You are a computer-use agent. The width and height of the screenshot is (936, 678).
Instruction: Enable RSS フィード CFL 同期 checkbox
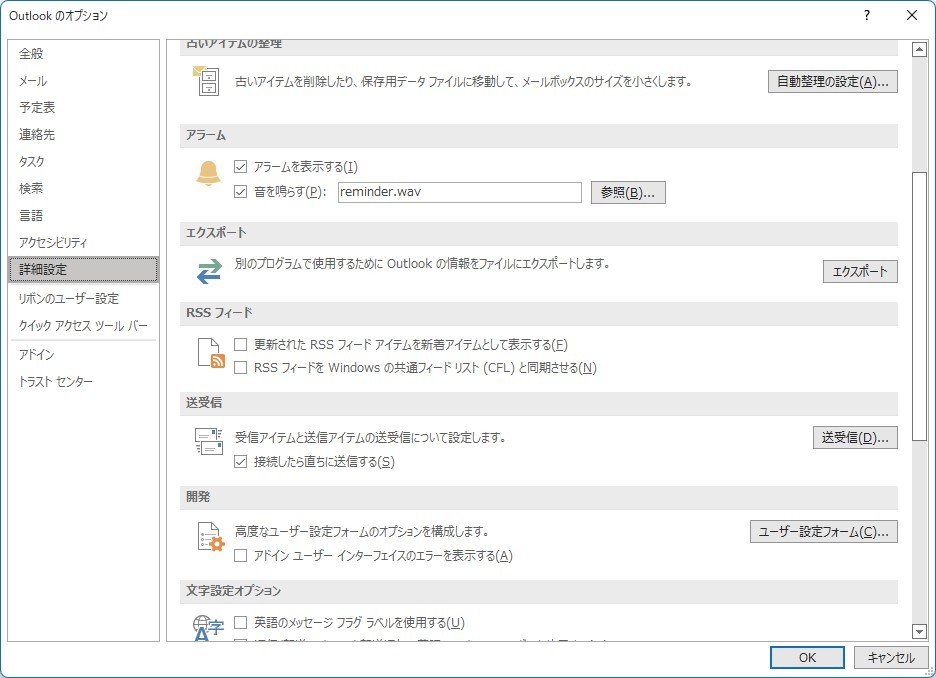click(241, 368)
